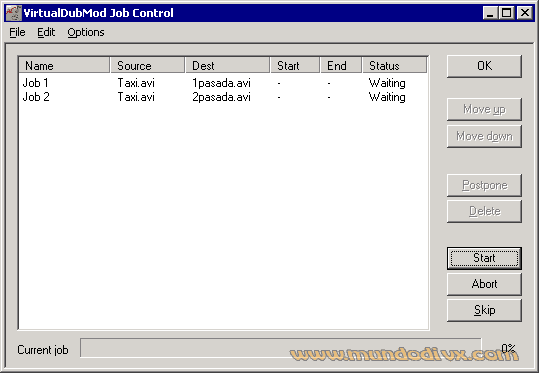Click Waiting status of Job 1
The height and width of the screenshot is (373, 539).
click(387, 83)
